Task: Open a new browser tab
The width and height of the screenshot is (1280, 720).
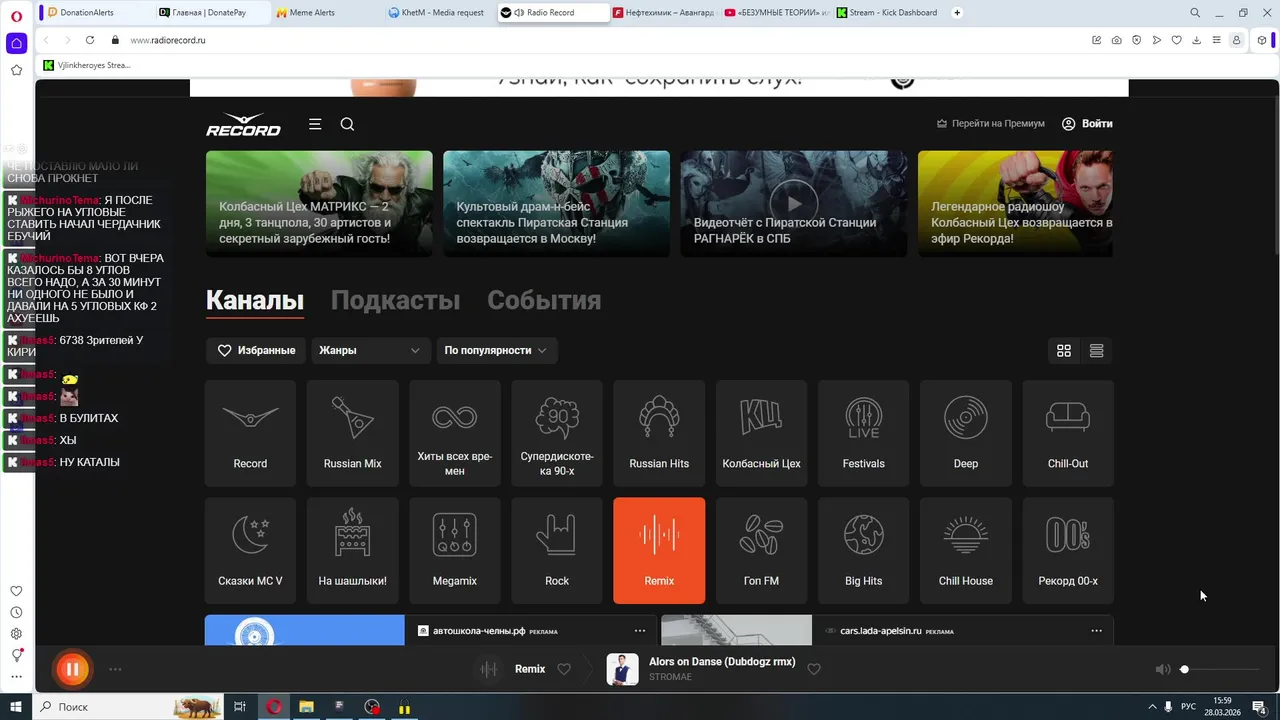Action: pos(957,13)
